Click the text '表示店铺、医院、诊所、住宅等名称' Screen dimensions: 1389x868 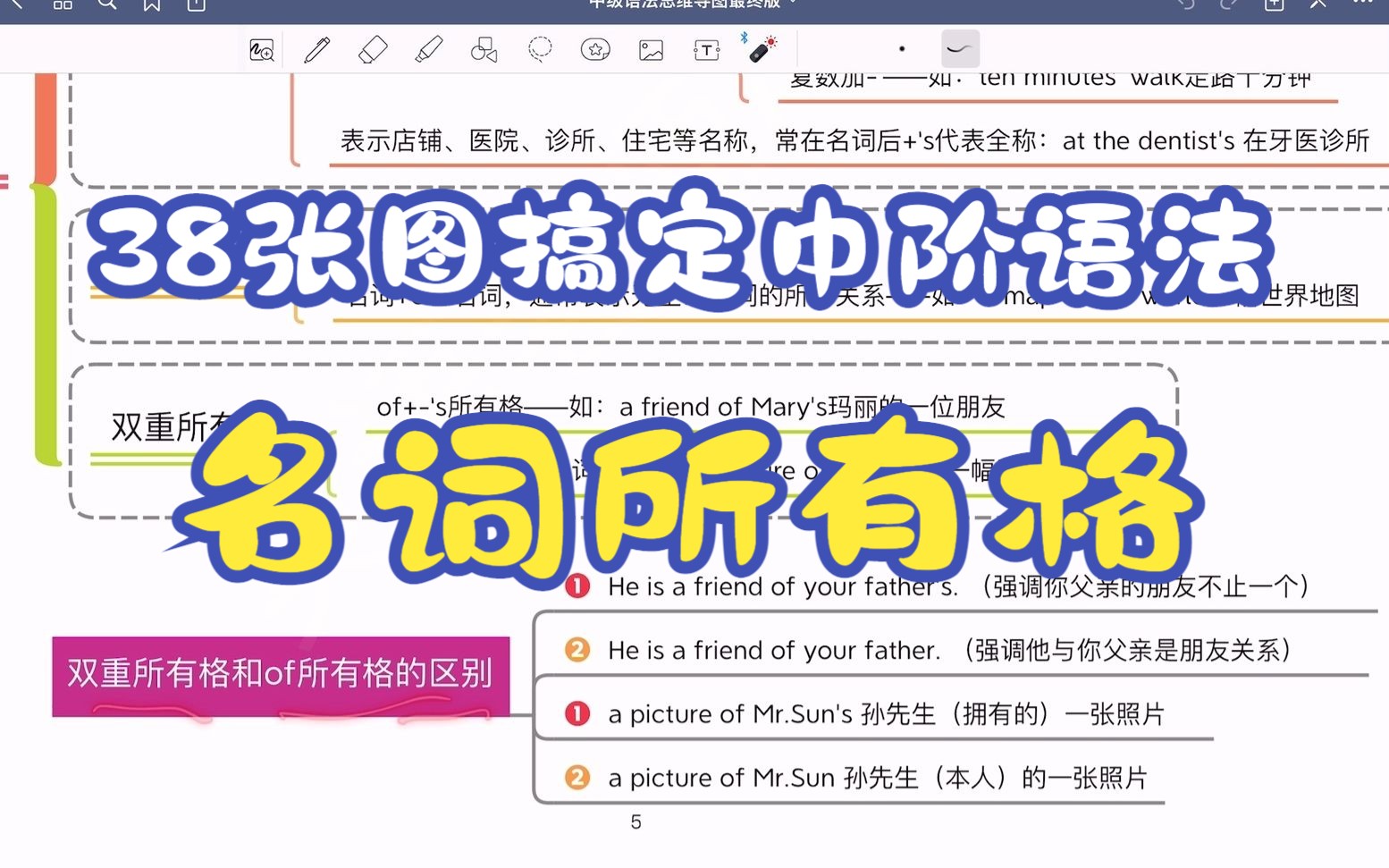[x=543, y=140]
